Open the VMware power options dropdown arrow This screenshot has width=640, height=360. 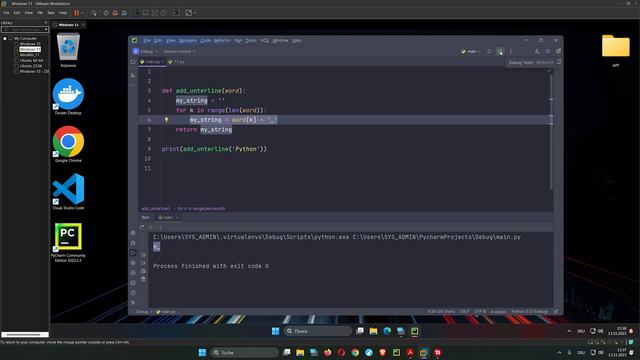[x=82, y=13]
